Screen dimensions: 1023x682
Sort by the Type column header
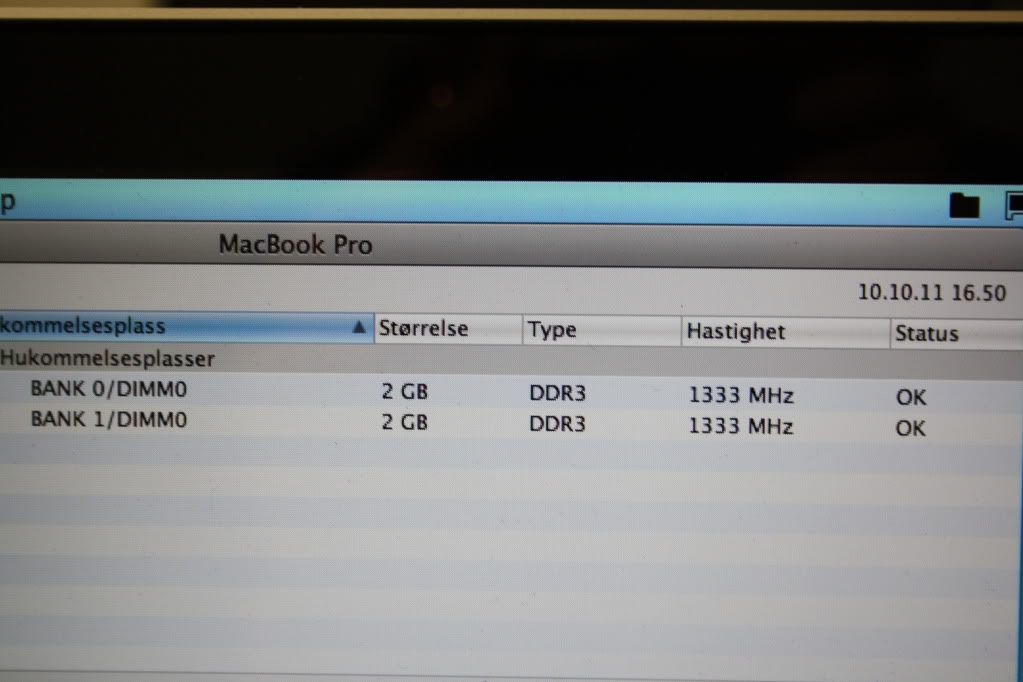tap(552, 331)
